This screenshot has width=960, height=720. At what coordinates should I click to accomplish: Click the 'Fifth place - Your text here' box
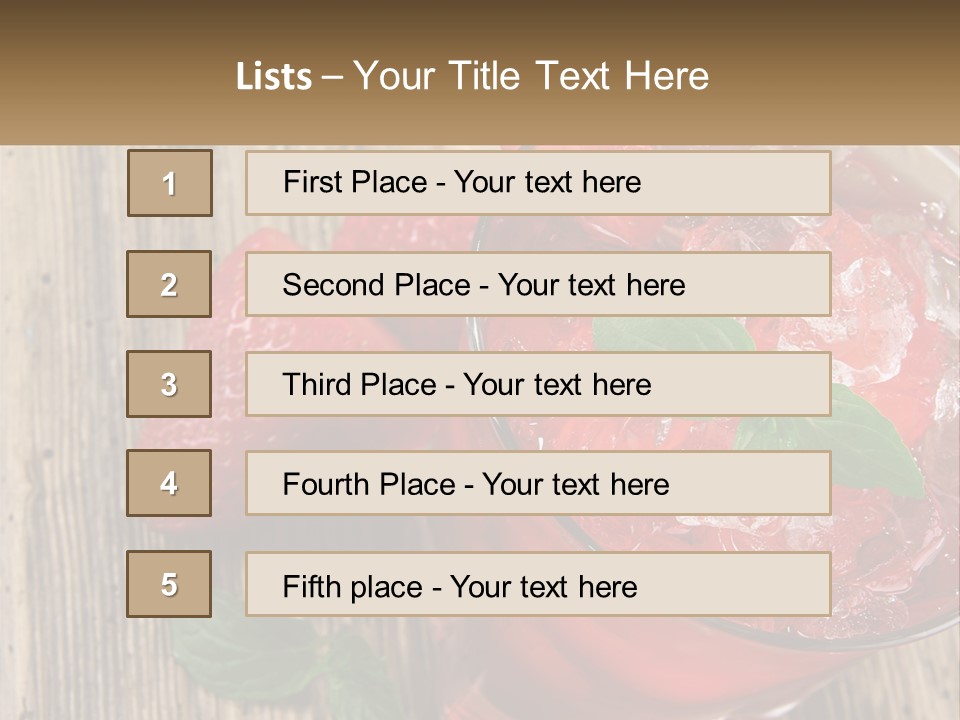tap(538, 584)
